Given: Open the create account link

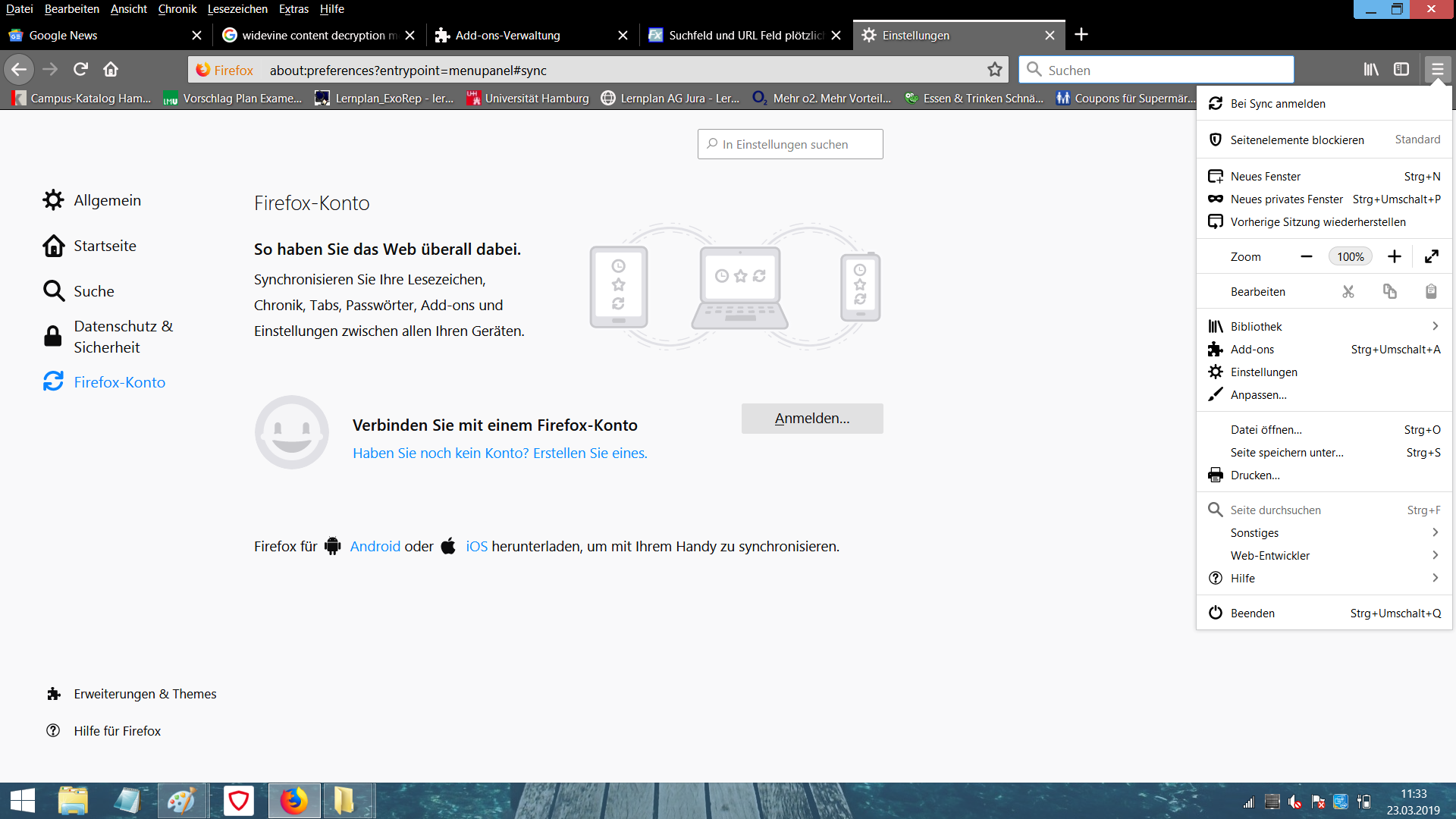Looking at the screenshot, I should pos(500,453).
